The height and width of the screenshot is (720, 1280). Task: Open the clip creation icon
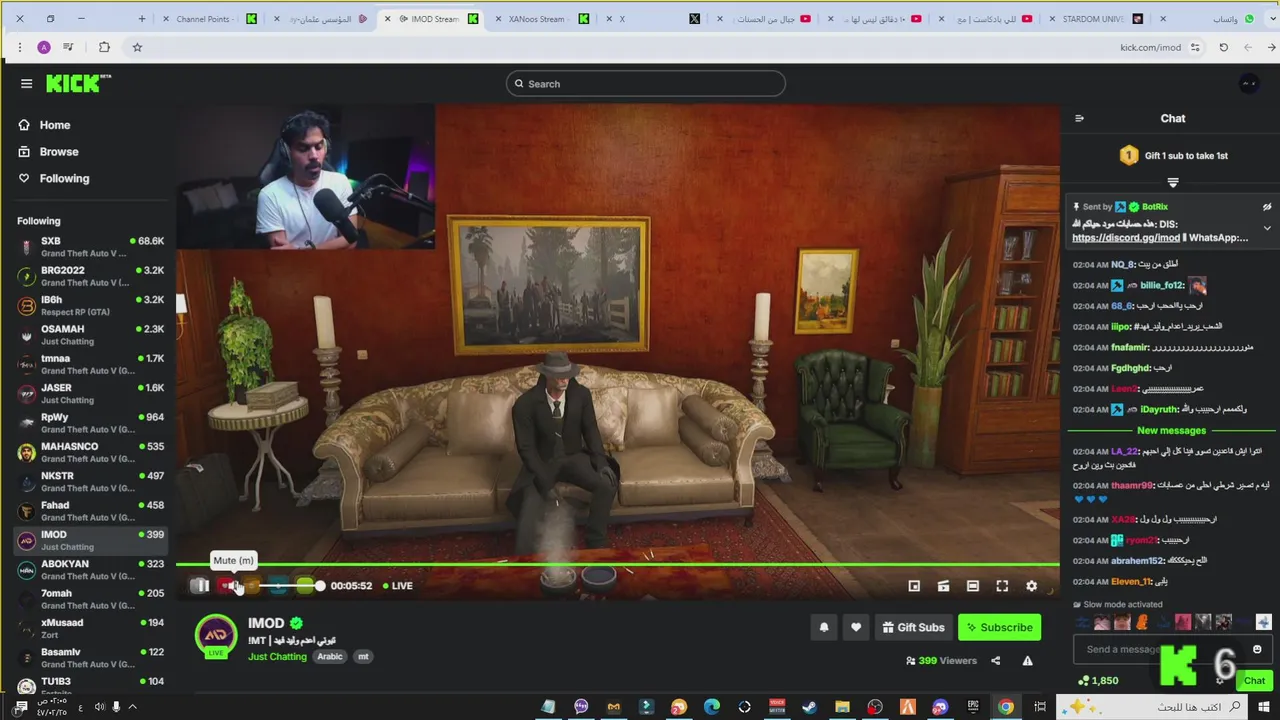(943, 586)
